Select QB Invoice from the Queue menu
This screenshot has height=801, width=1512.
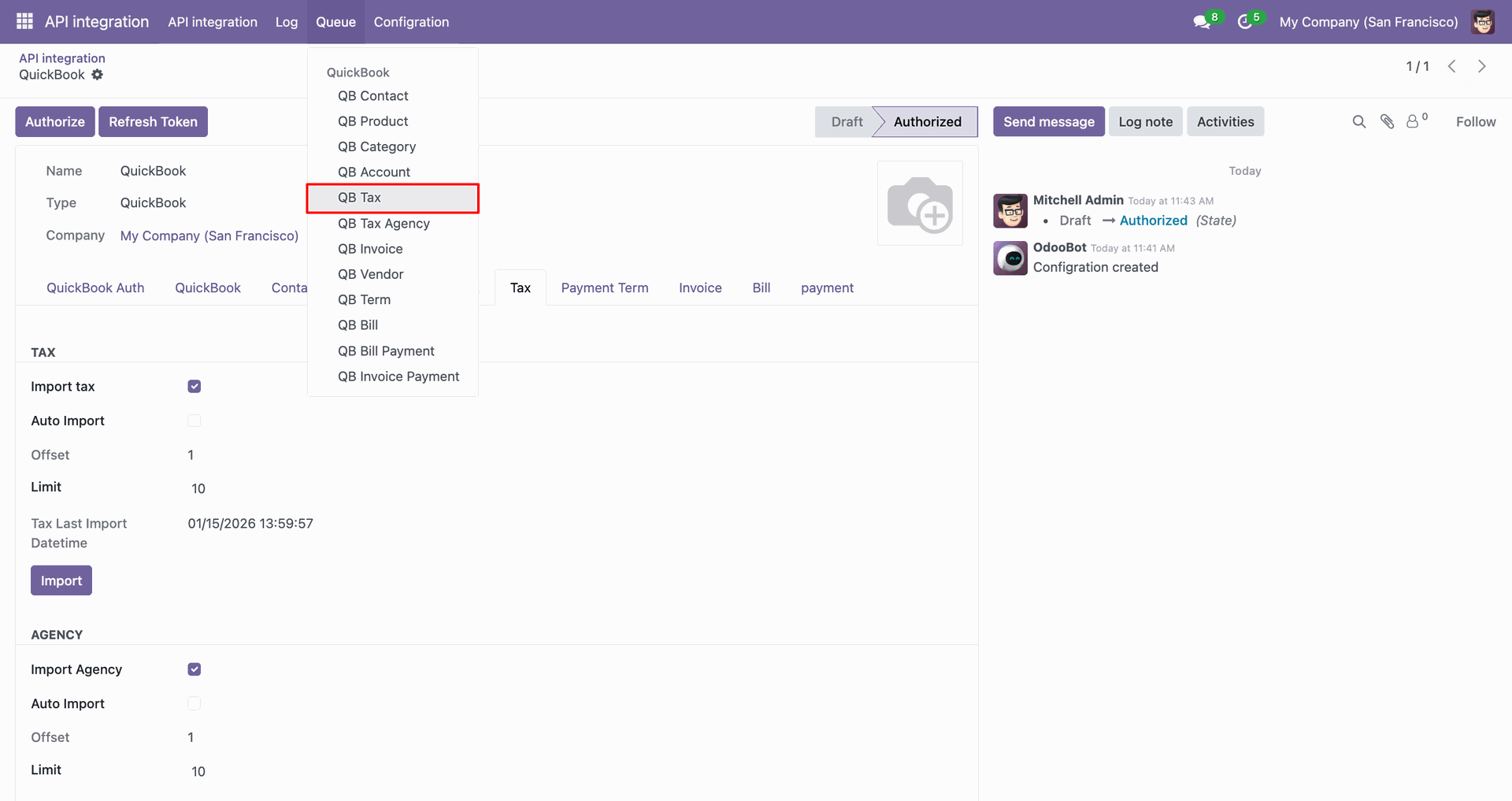(x=392, y=249)
